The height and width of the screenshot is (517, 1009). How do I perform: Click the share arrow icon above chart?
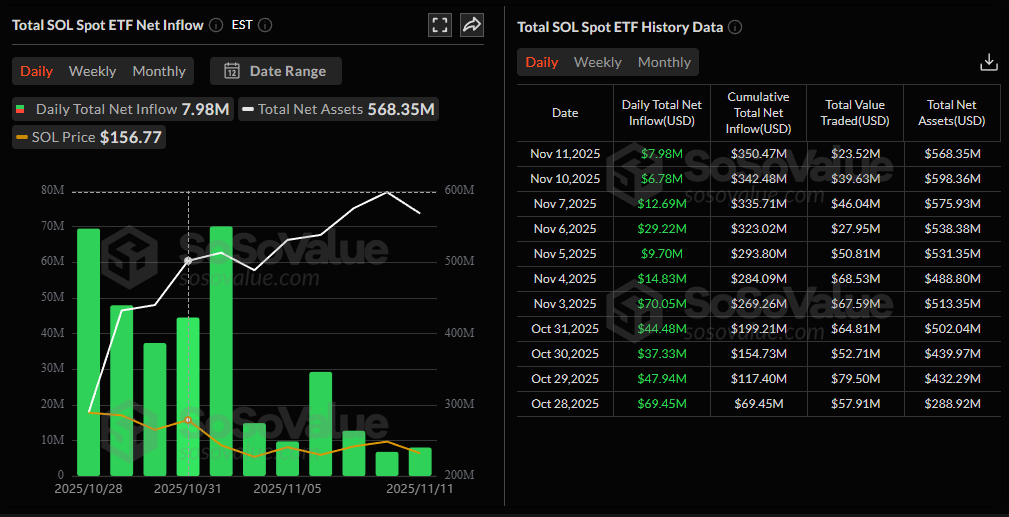(x=472, y=25)
